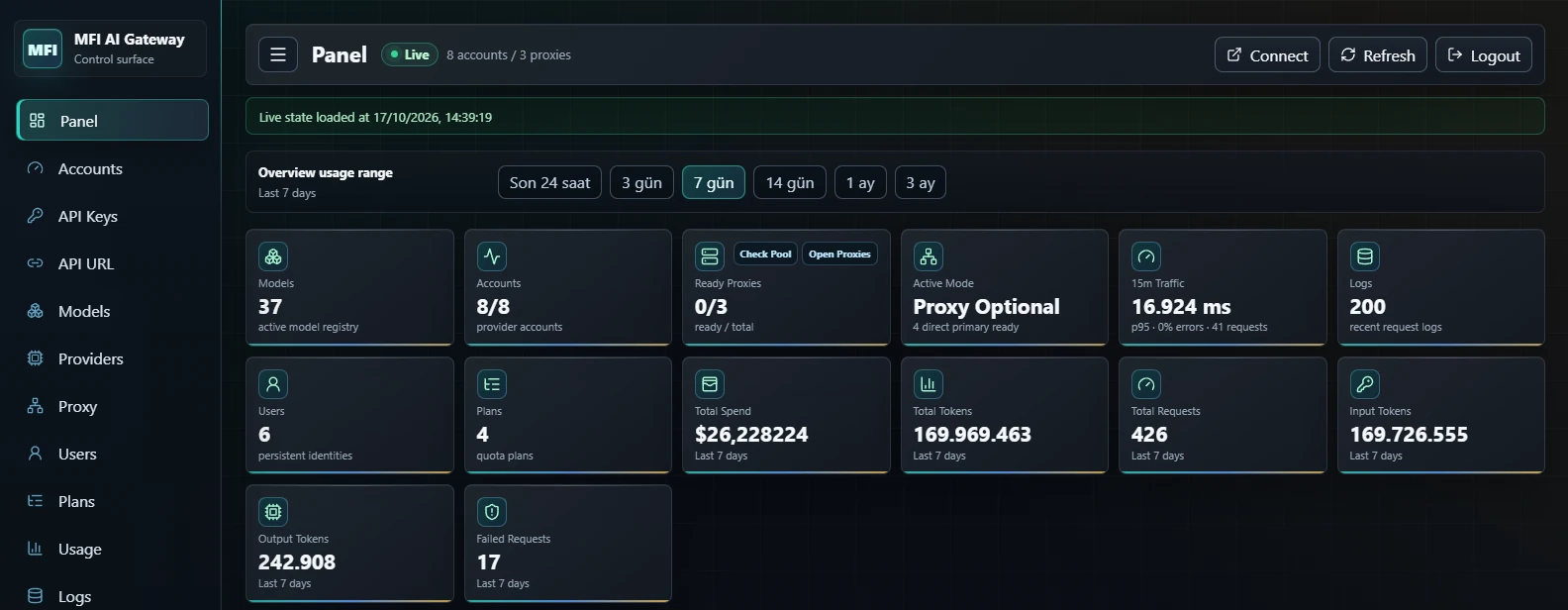Click the 'Overview usage range' heading
1568x610 pixels.
click(x=326, y=172)
